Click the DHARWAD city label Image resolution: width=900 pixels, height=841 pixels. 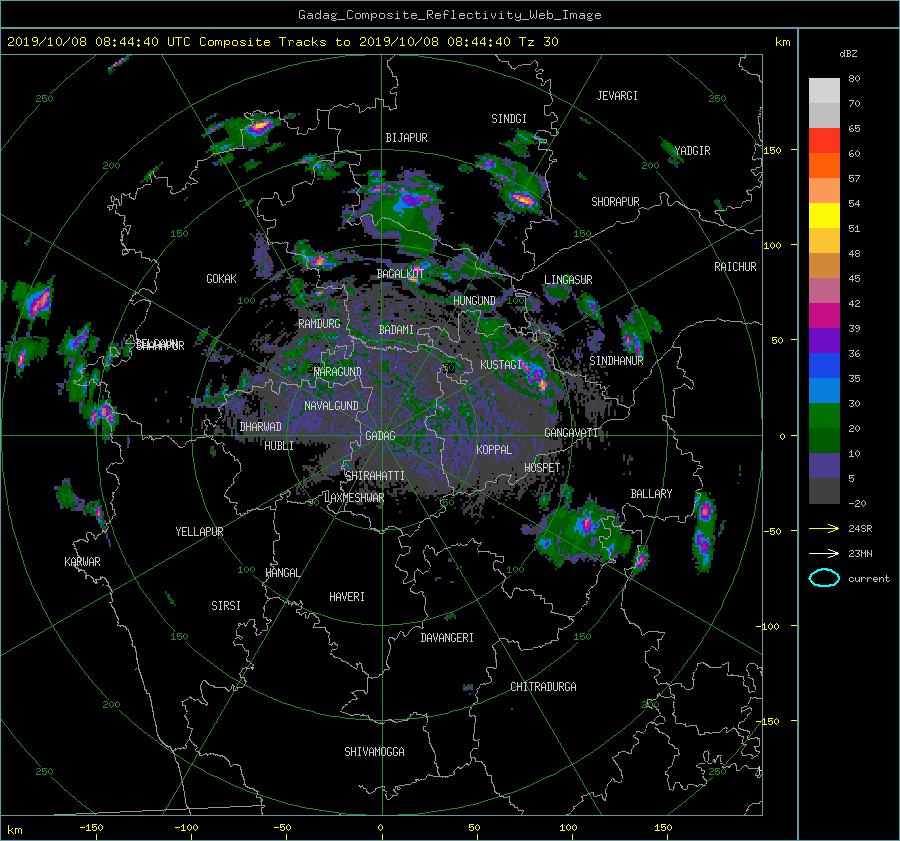[260, 427]
